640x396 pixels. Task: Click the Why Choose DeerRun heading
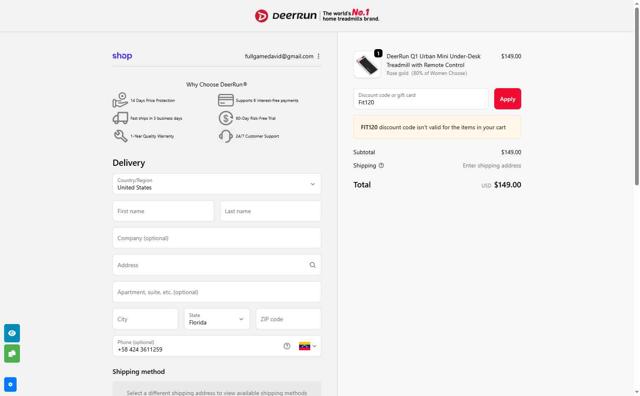(x=217, y=85)
